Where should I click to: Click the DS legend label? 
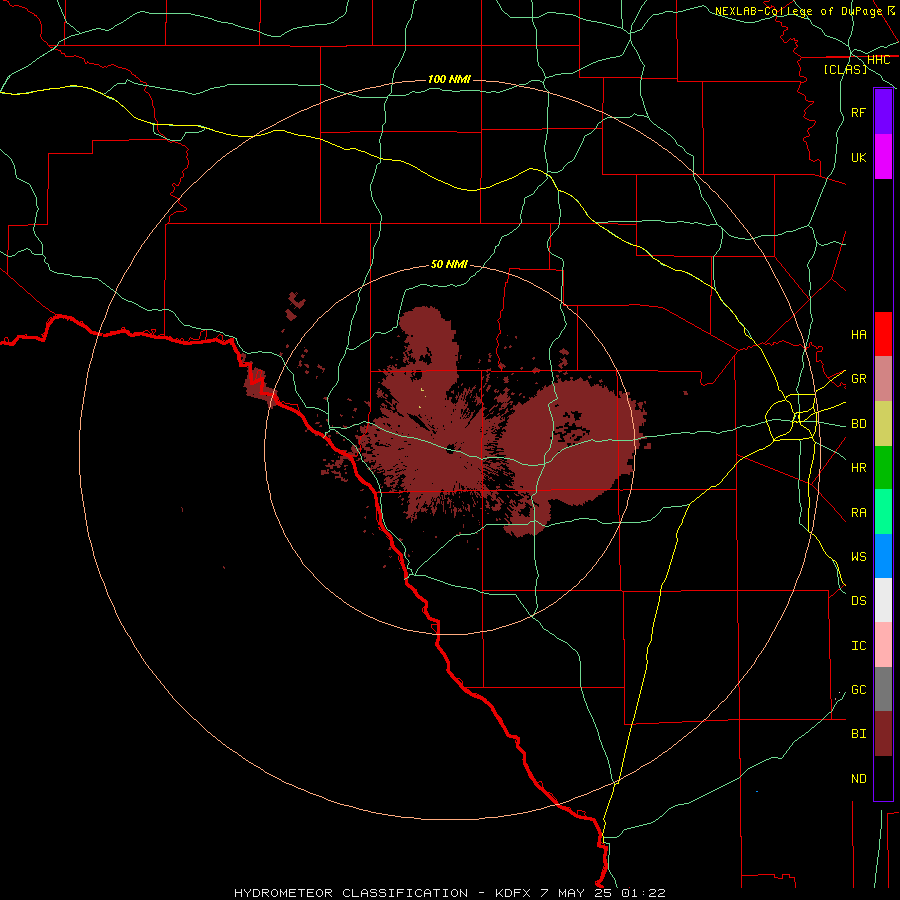tap(858, 601)
